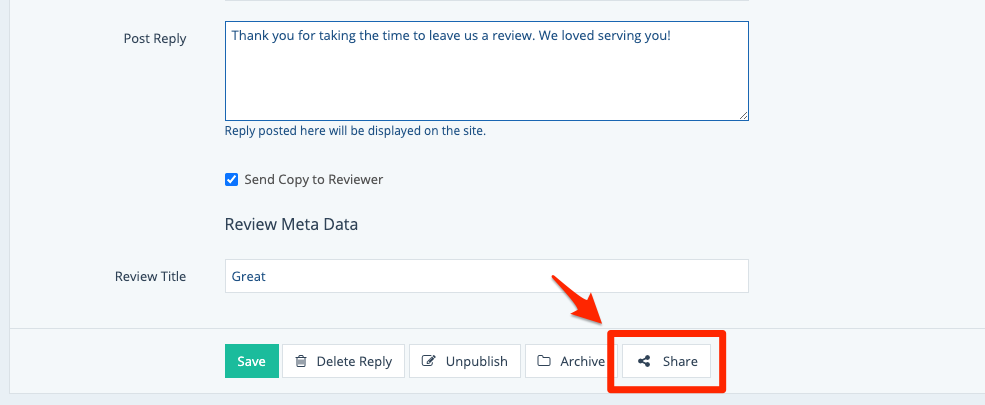Click the share network icon
985x405 pixels.
644,362
